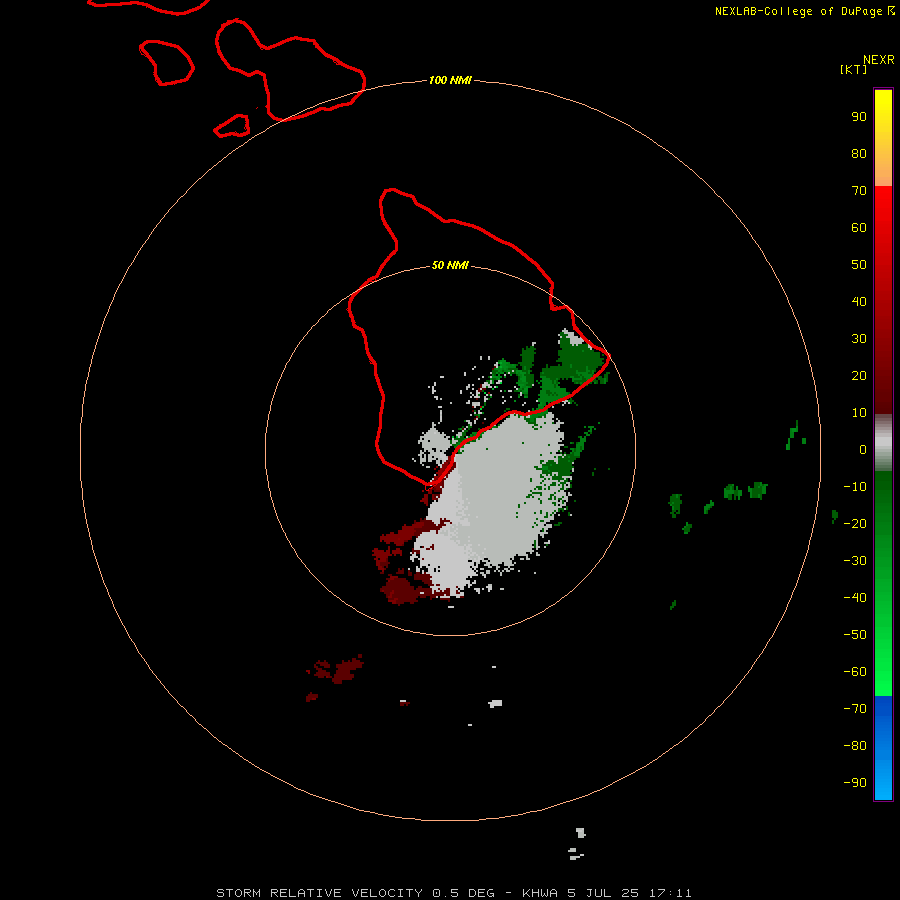
Task: Click the positive 50 scale label
Action: point(859,265)
